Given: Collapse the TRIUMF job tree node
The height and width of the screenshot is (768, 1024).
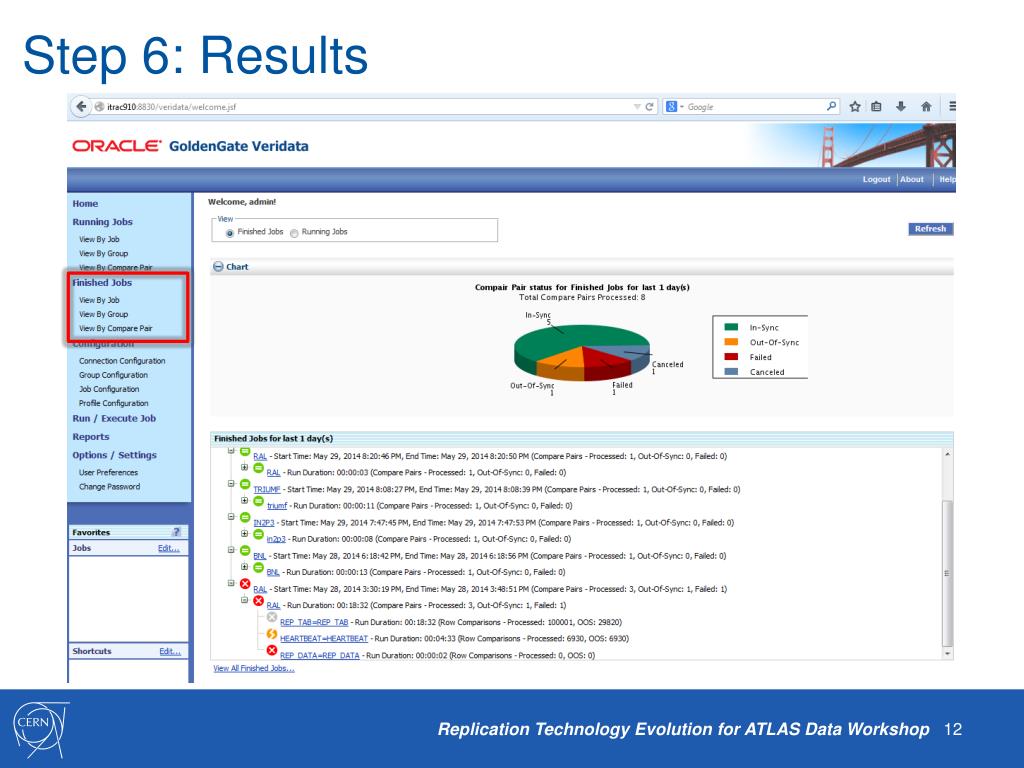Looking at the screenshot, I should 231,484.
